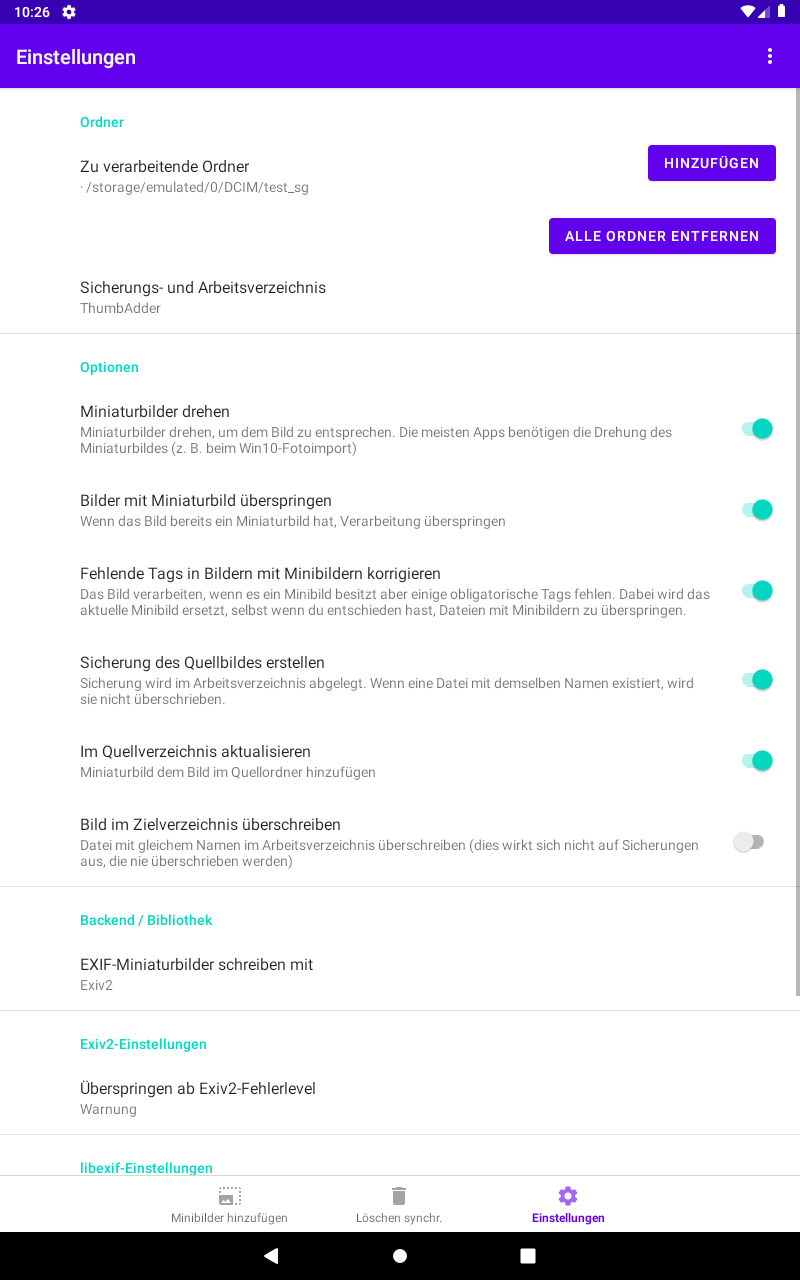
Task: Toggle Im Quellverzeichnis aktualisieren switch
Action: coord(756,761)
